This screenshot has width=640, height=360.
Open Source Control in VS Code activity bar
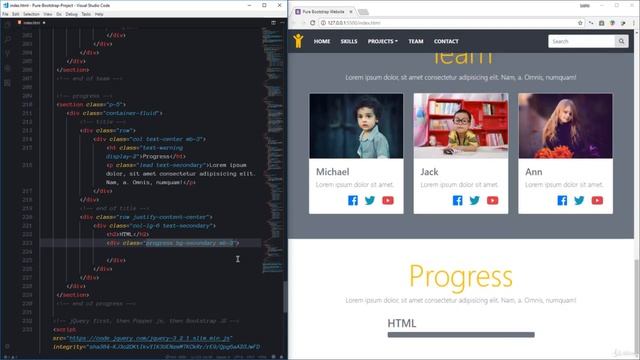[7, 53]
